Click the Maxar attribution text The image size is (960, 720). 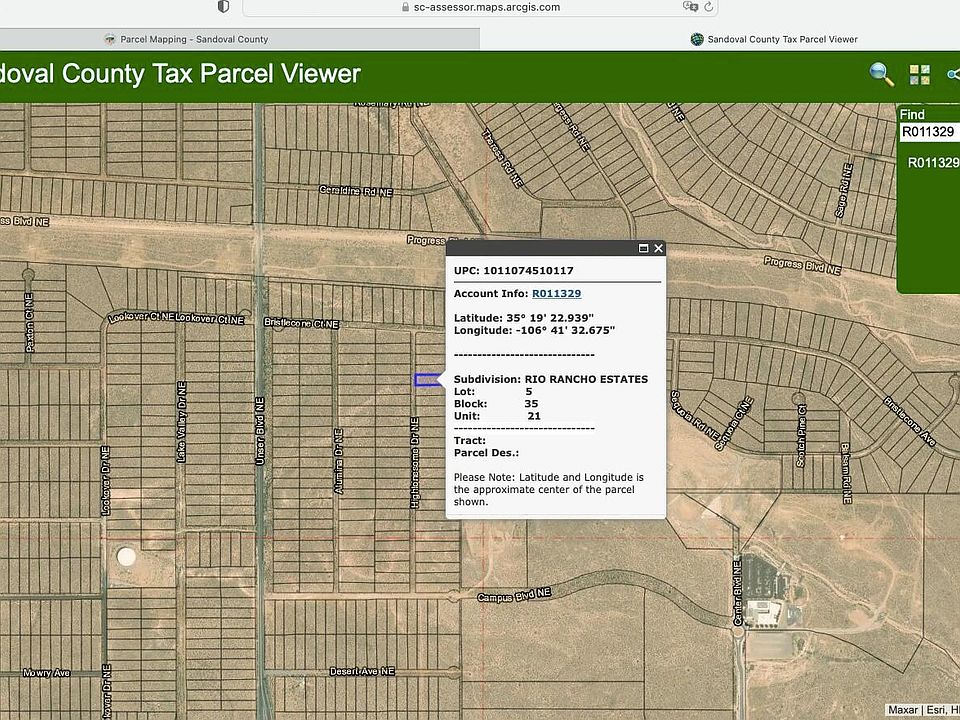[x=903, y=710]
